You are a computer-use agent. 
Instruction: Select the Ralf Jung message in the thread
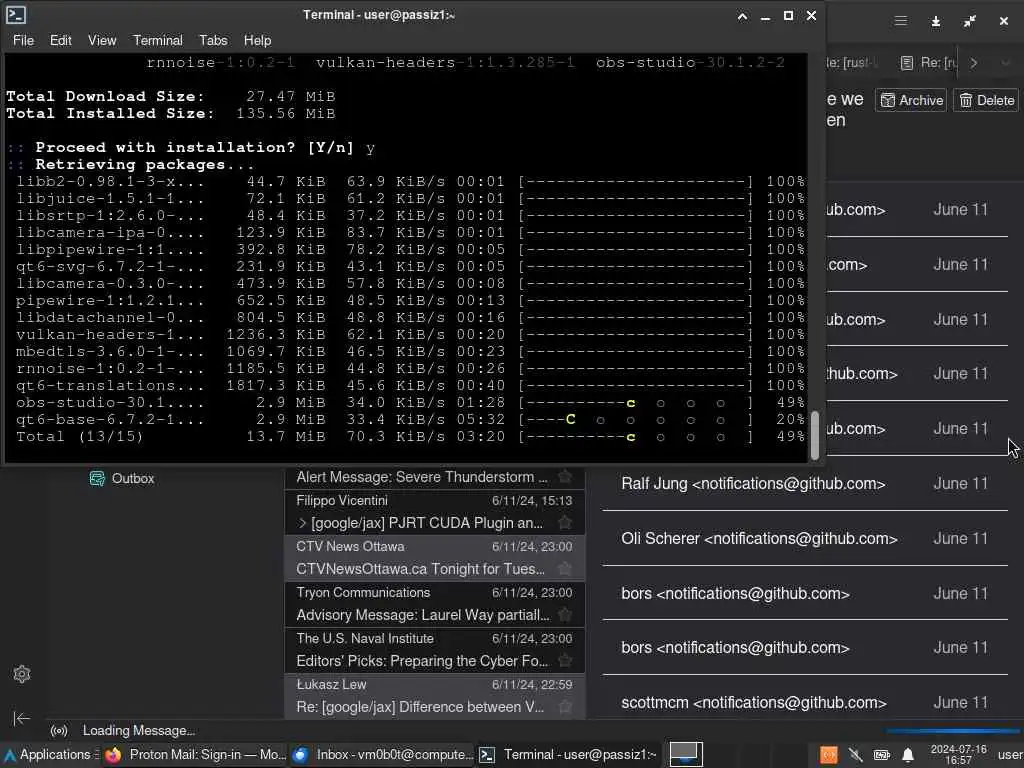[805, 484]
